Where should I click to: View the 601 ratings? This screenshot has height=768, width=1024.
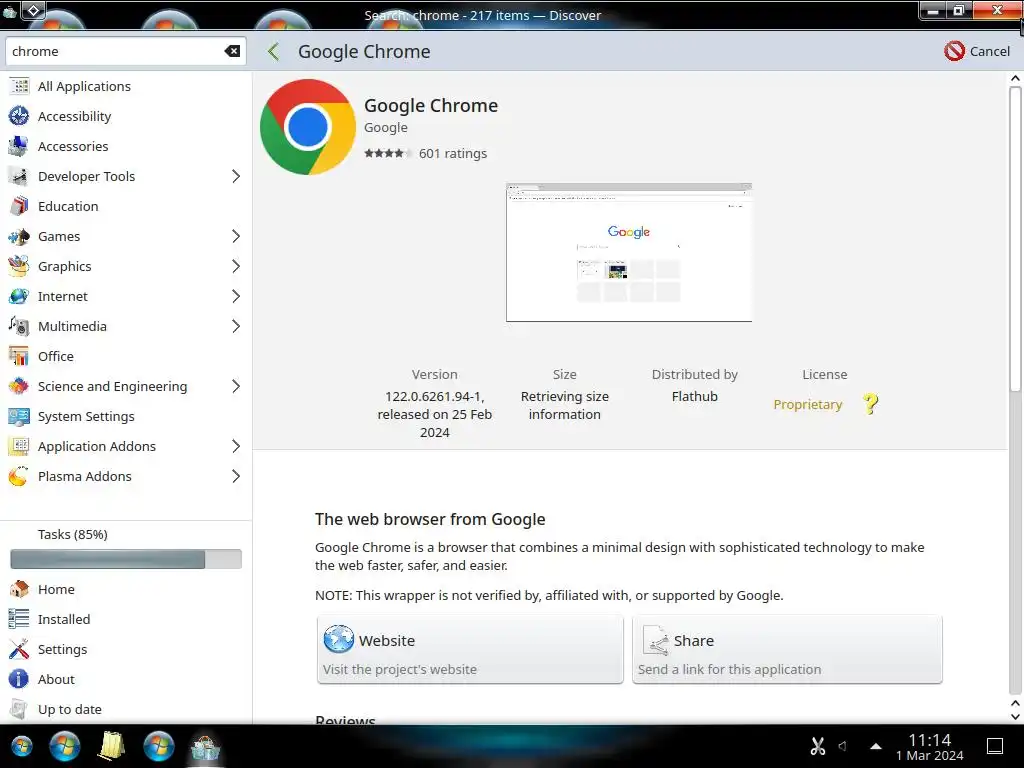453,153
